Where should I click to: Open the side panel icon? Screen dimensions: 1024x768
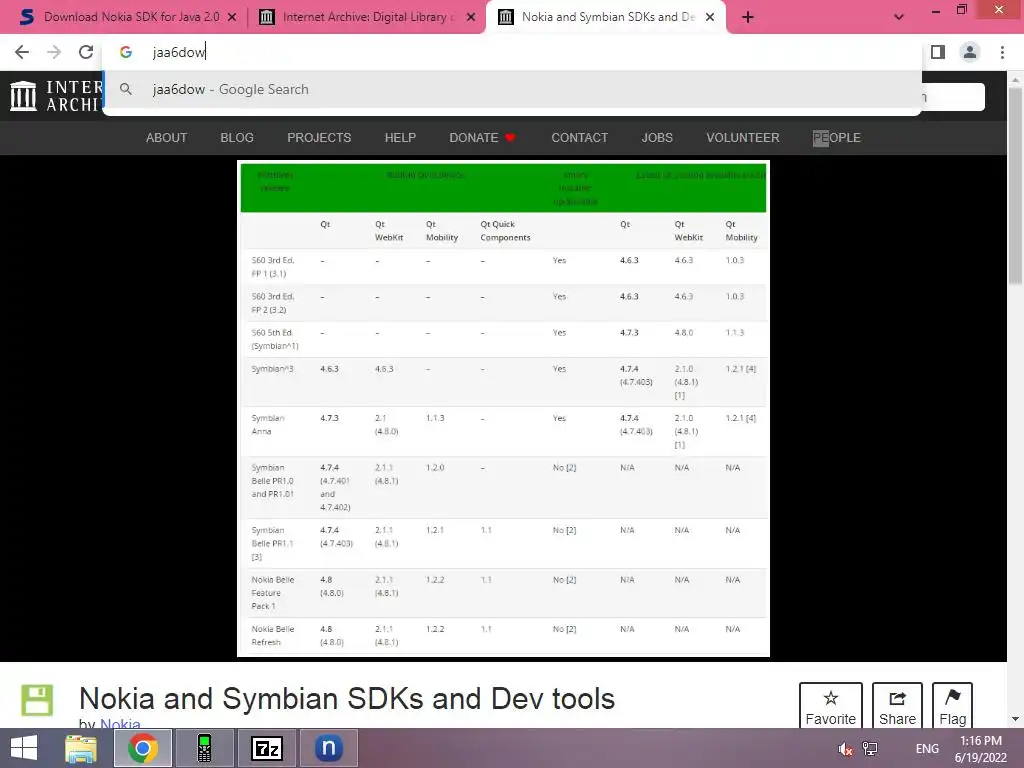[x=938, y=52]
